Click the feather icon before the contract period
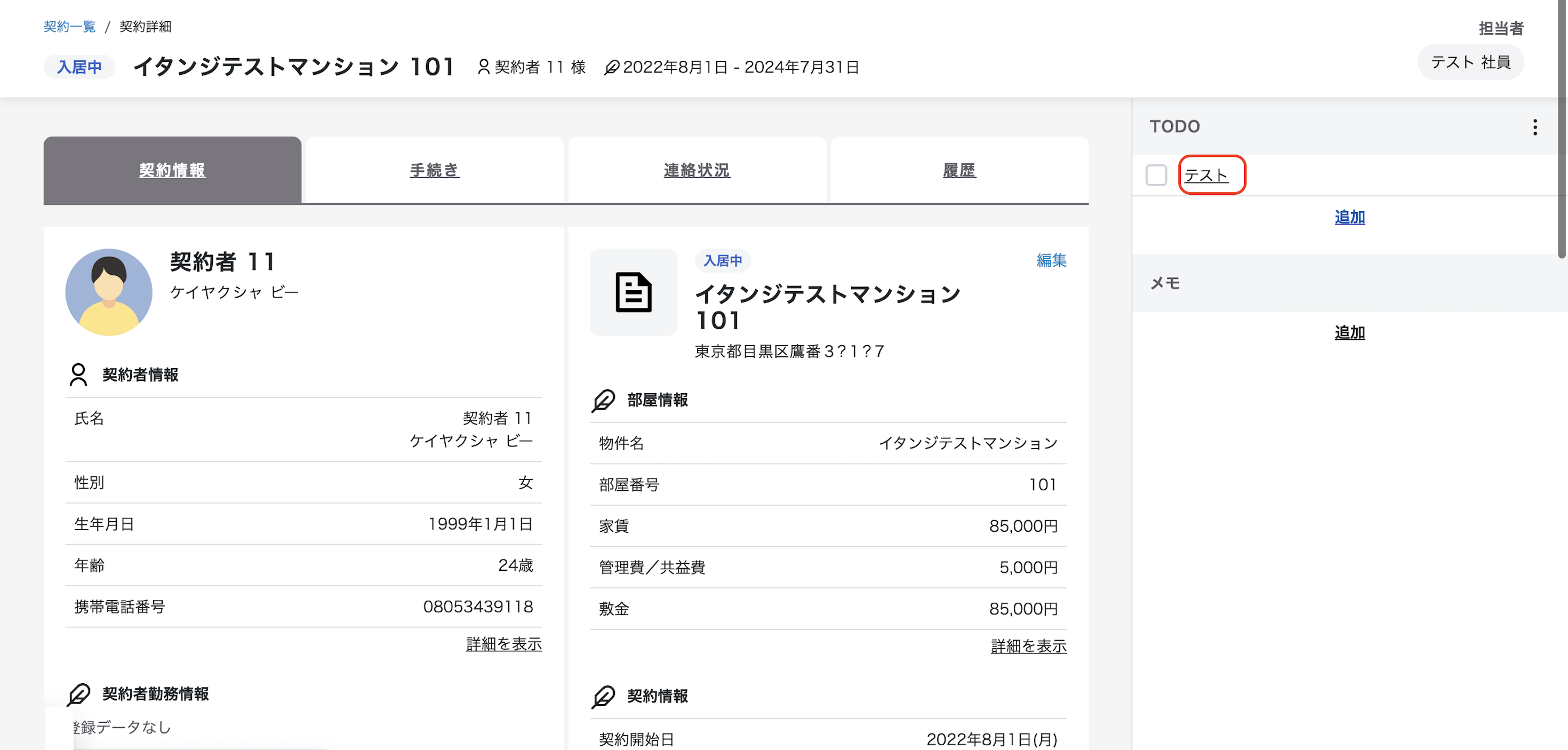 611,67
